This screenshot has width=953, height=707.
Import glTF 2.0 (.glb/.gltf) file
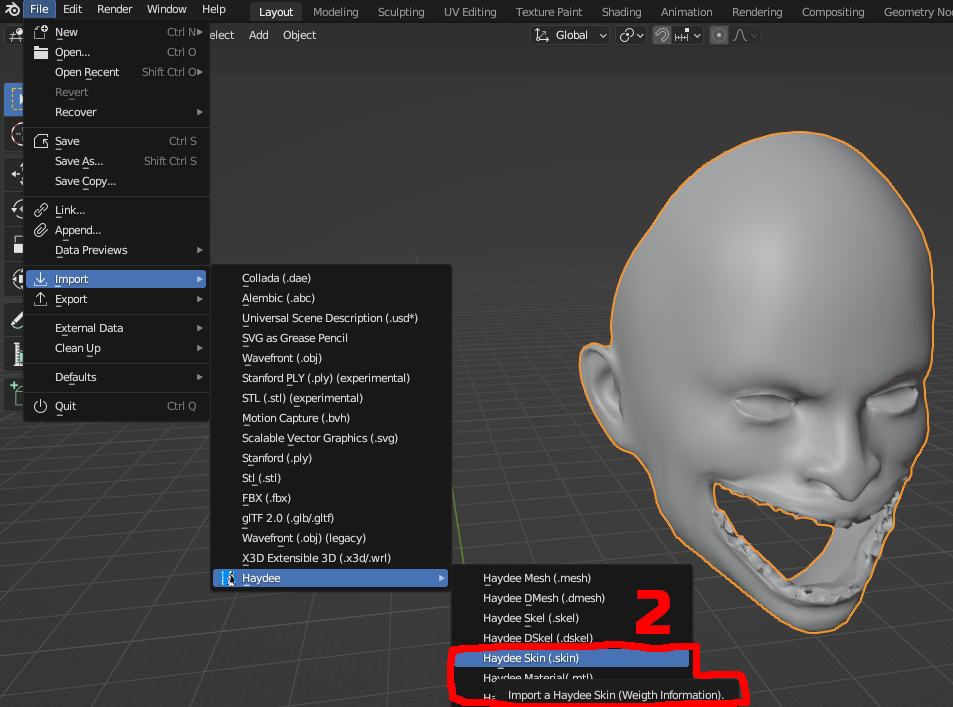click(331, 519)
